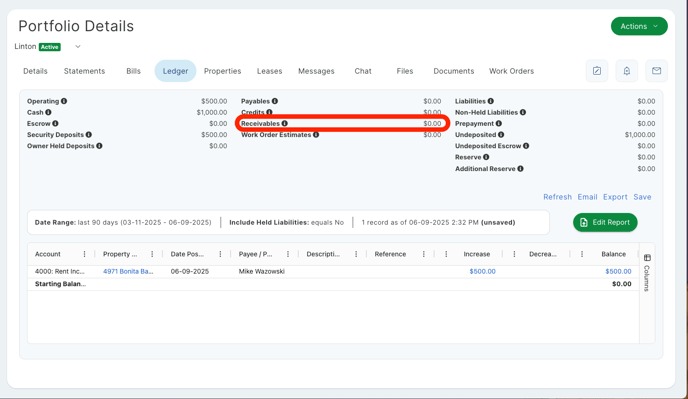Click the 06-09-2025 date posted cell
This screenshot has height=399, width=688.
[190, 271]
